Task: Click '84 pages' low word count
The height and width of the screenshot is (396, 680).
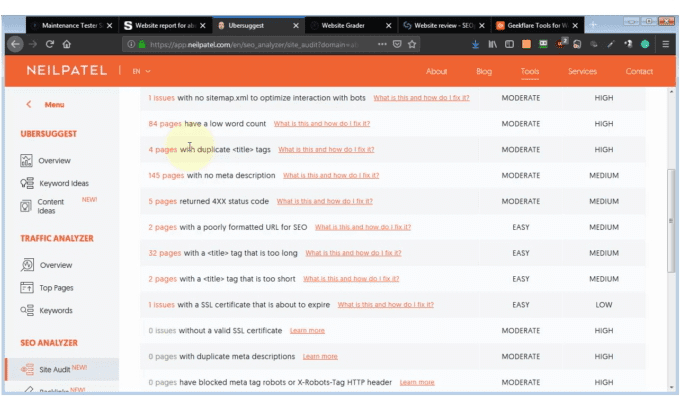Action: coord(165,124)
